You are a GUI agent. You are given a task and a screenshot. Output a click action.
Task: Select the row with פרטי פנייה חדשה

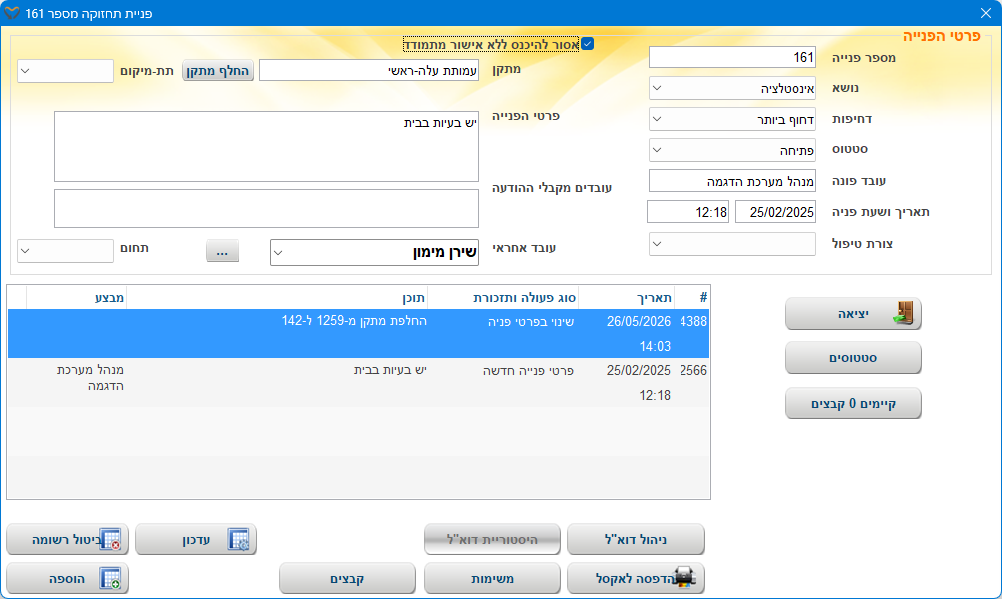pos(358,382)
